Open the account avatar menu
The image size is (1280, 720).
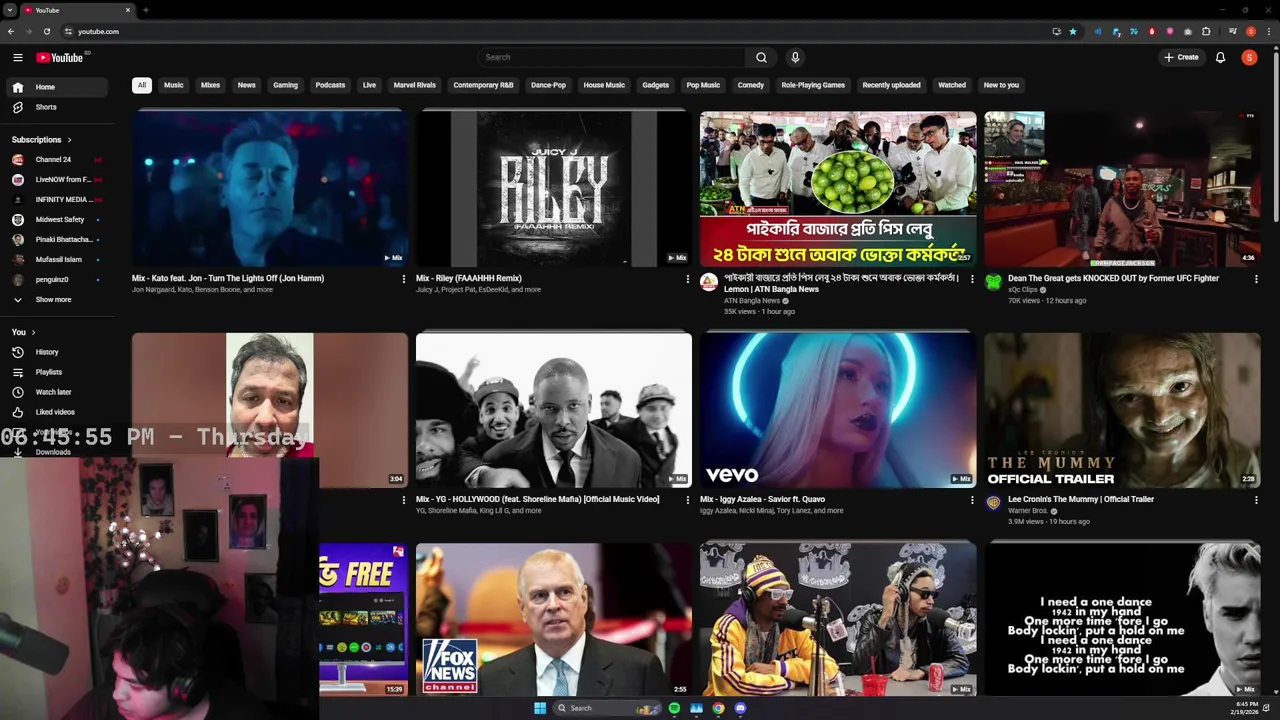[x=1249, y=57]
